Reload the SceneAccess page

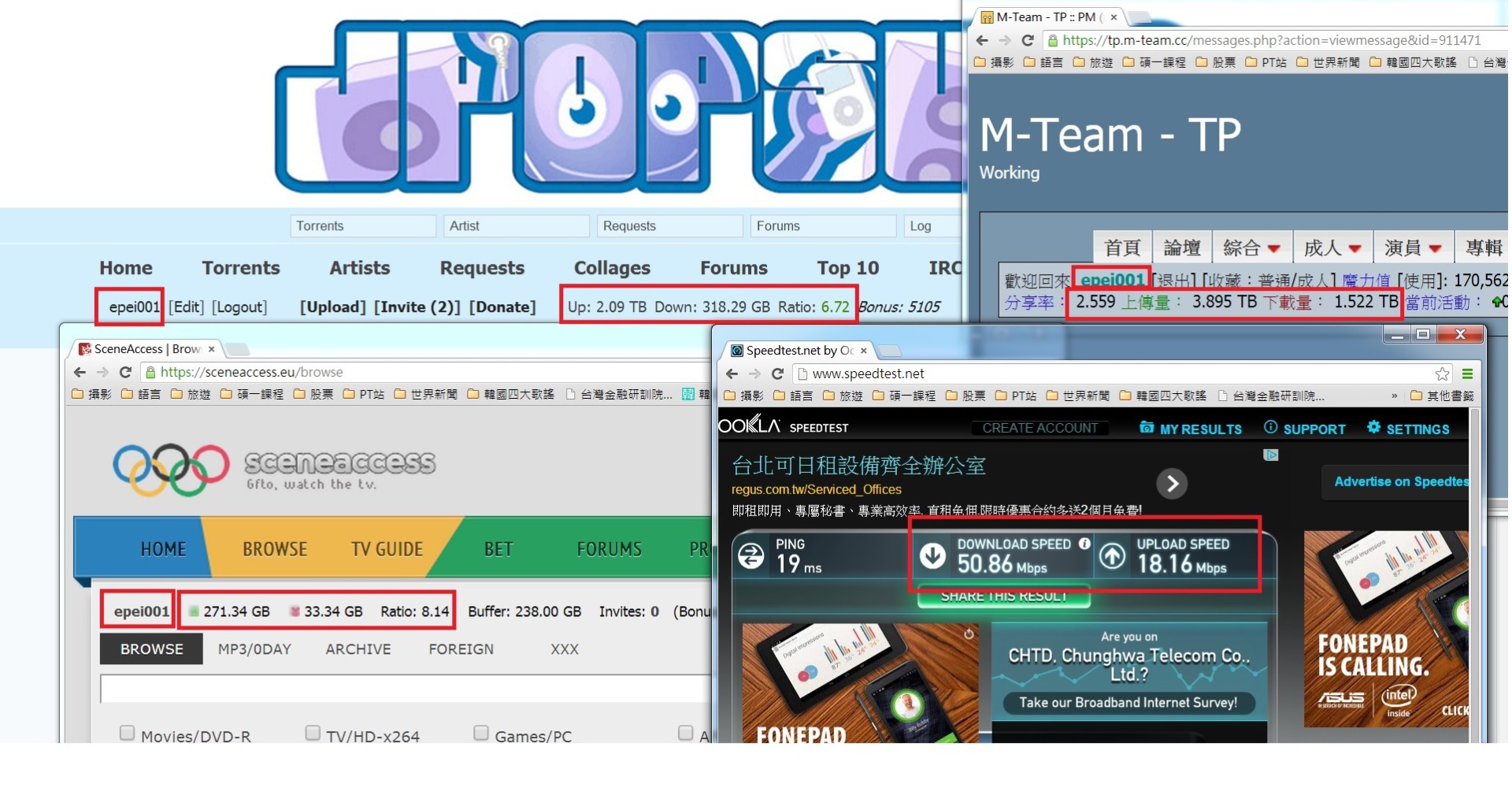(125, 372)
